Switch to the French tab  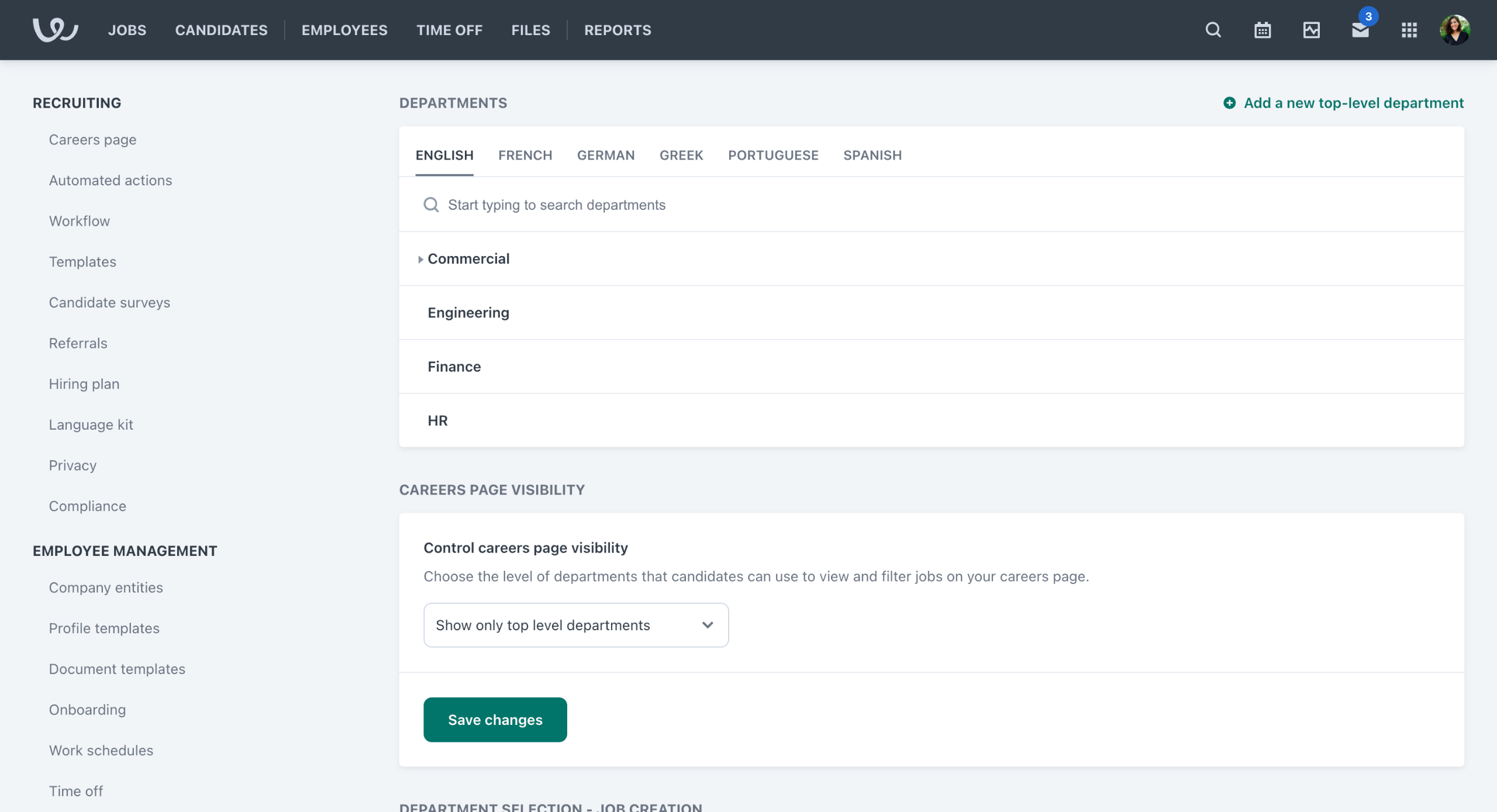click(525, 155)
